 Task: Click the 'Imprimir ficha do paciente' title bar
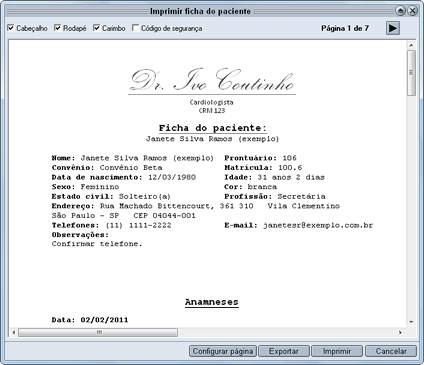(200, 11)
